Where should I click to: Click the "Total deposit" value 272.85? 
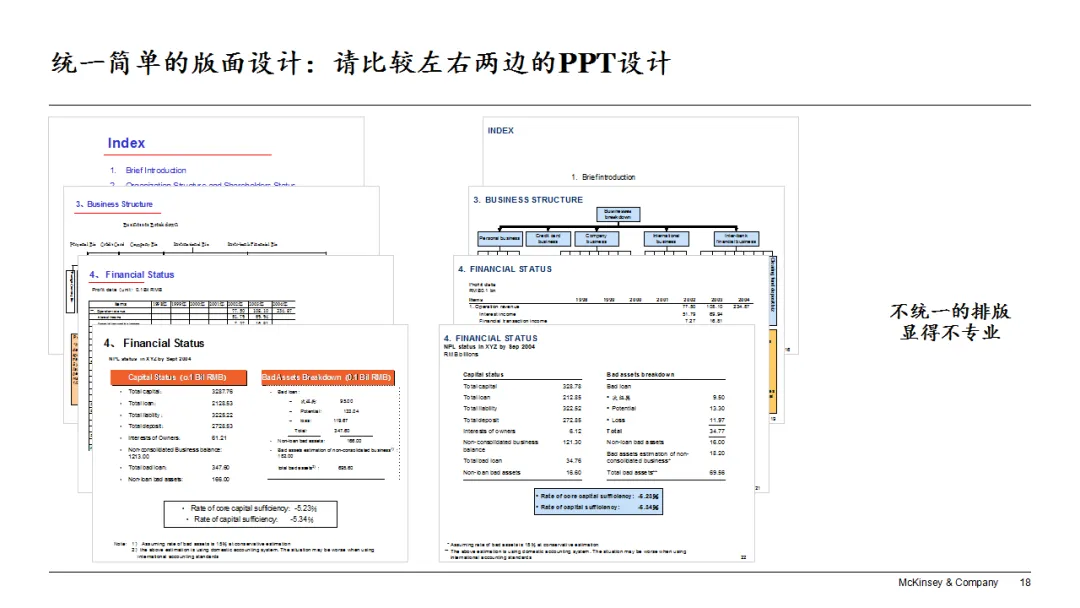pos(572,420)
